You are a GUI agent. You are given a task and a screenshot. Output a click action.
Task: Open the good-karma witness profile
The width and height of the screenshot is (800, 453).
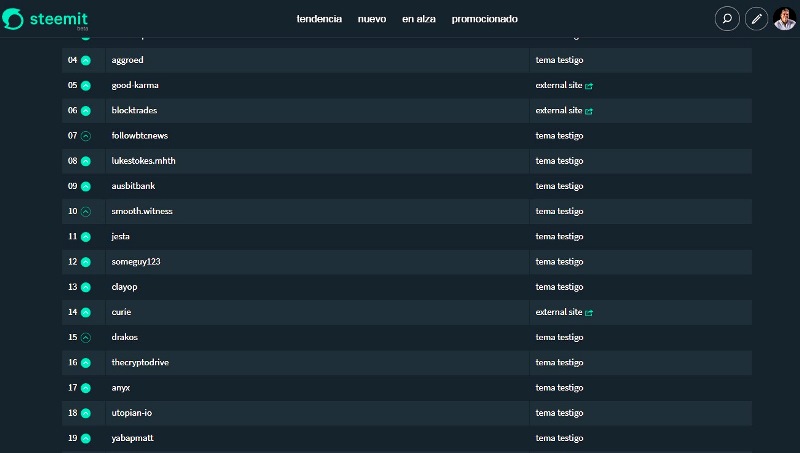point(135,85)
